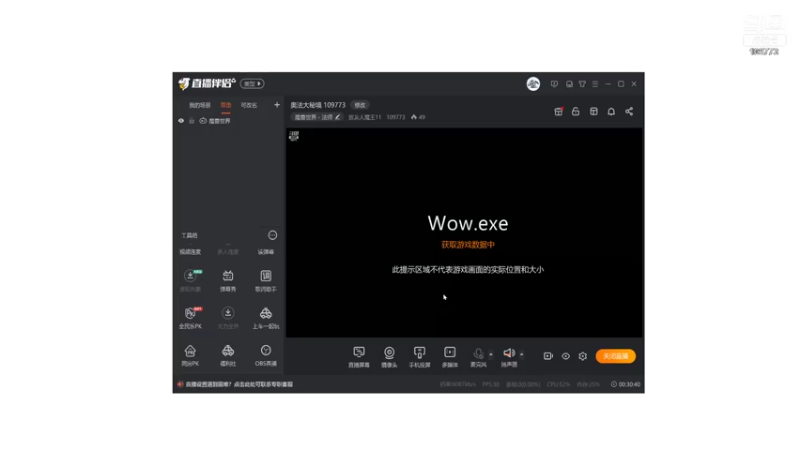Open the OBS直播 tool
800x450 pixels.
click(266, 355)
